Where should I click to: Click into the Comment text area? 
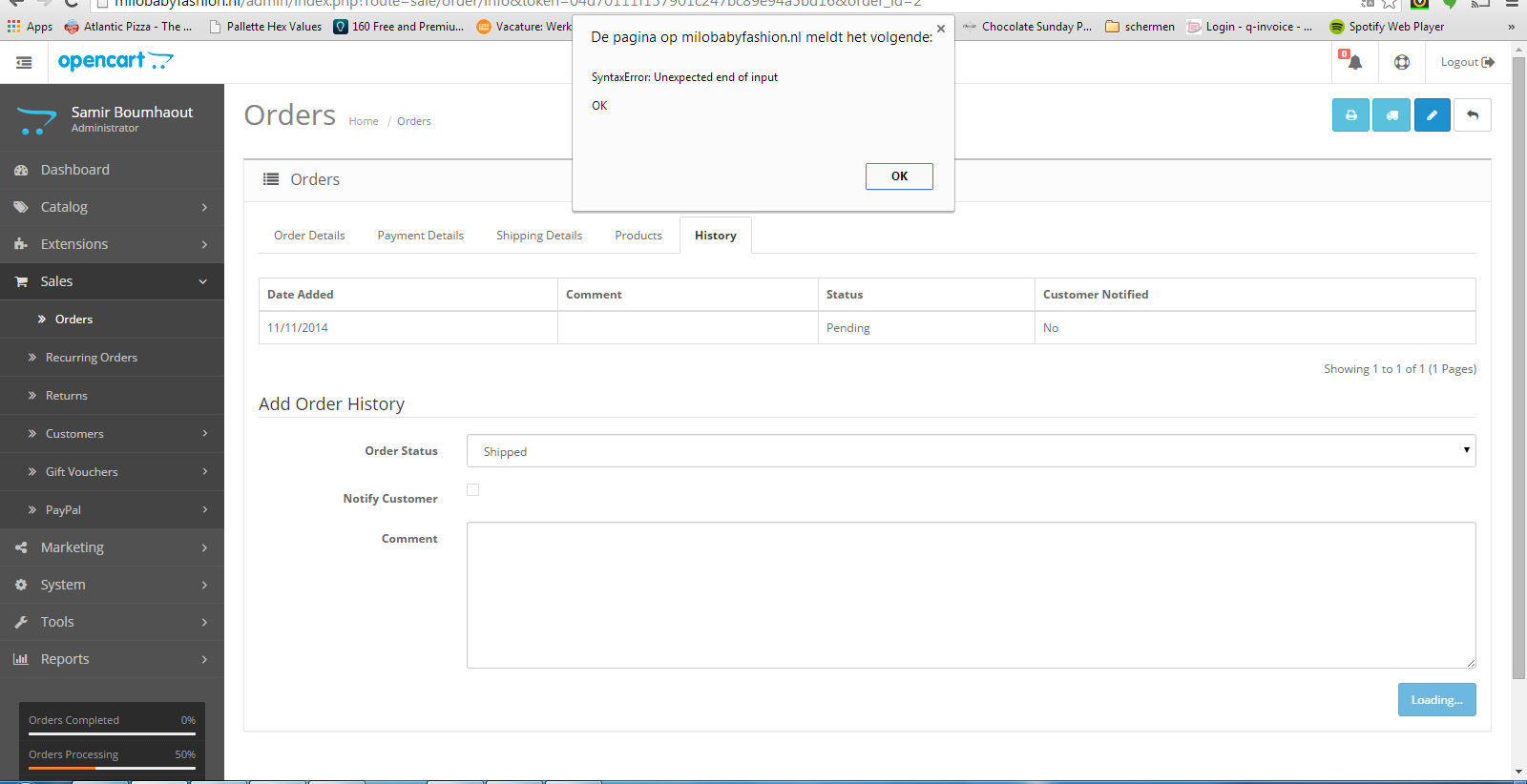(971, 595)
